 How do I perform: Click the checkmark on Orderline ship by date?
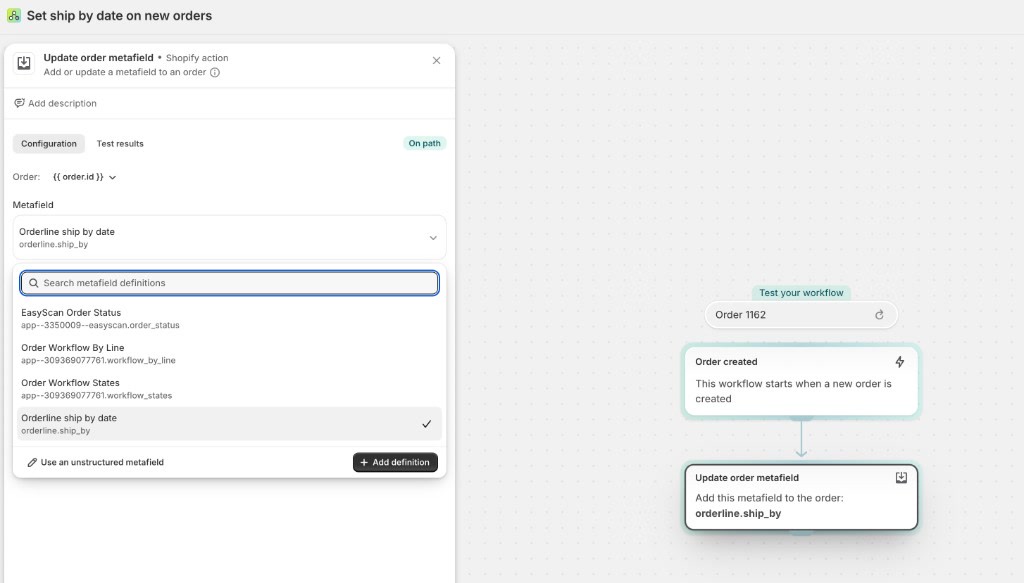[x=426, y=424]
